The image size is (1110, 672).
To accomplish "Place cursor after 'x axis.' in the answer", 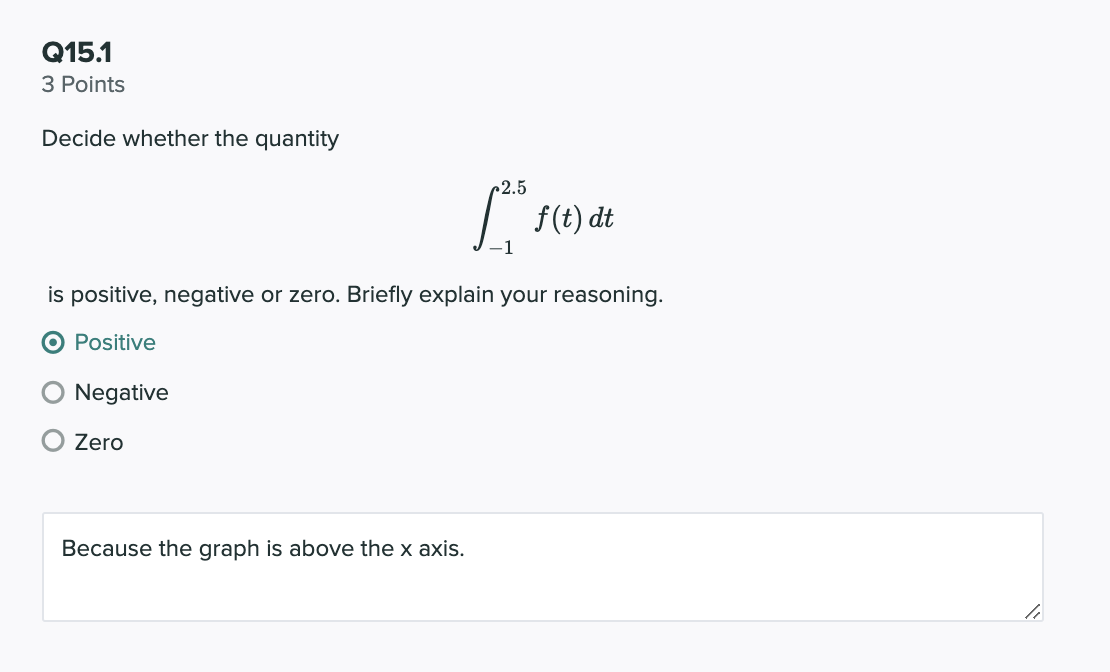I will pyautogui.click(x=465, y=548).
